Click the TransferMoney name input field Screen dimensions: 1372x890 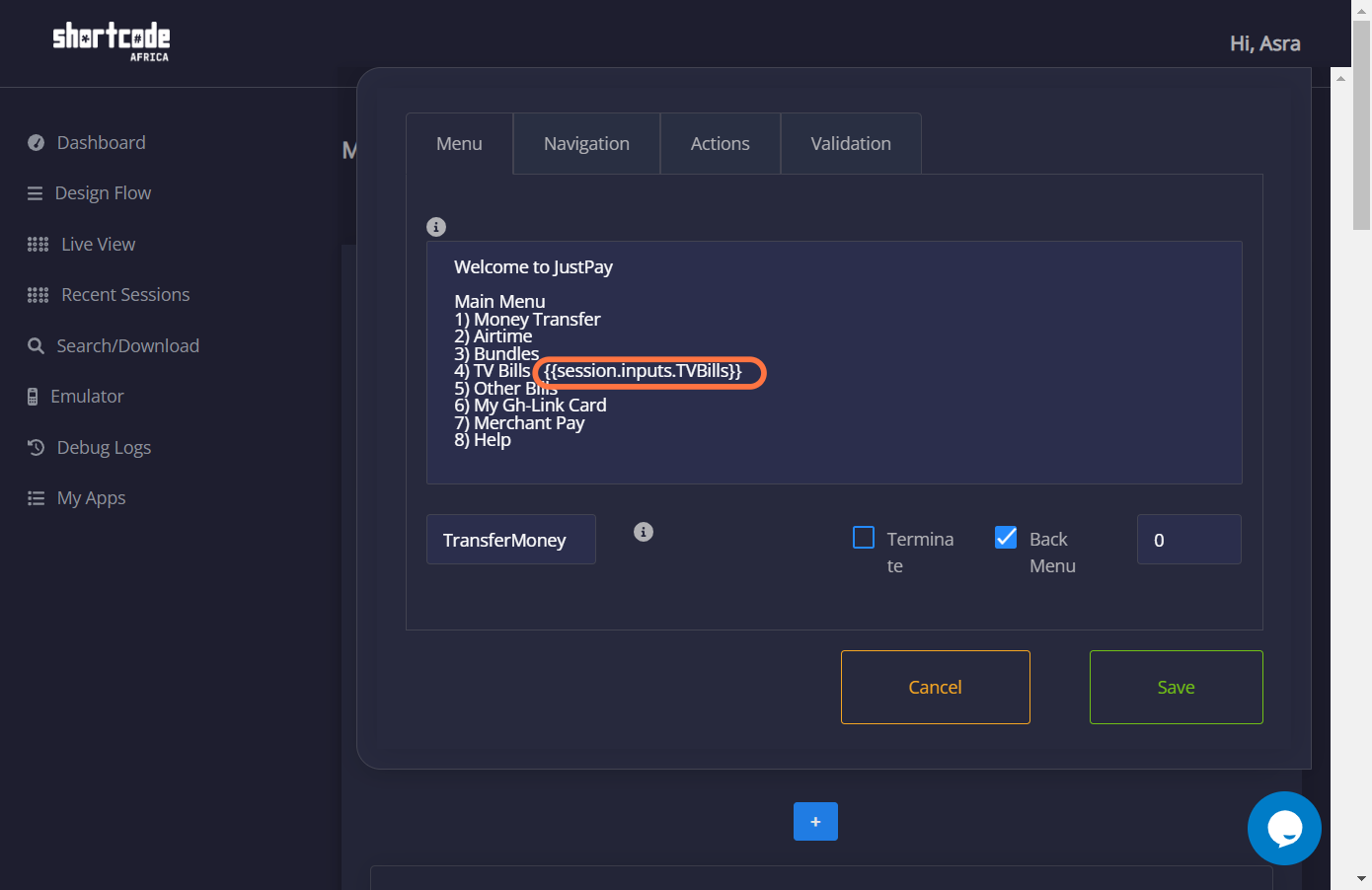click(x=511, y=540)
